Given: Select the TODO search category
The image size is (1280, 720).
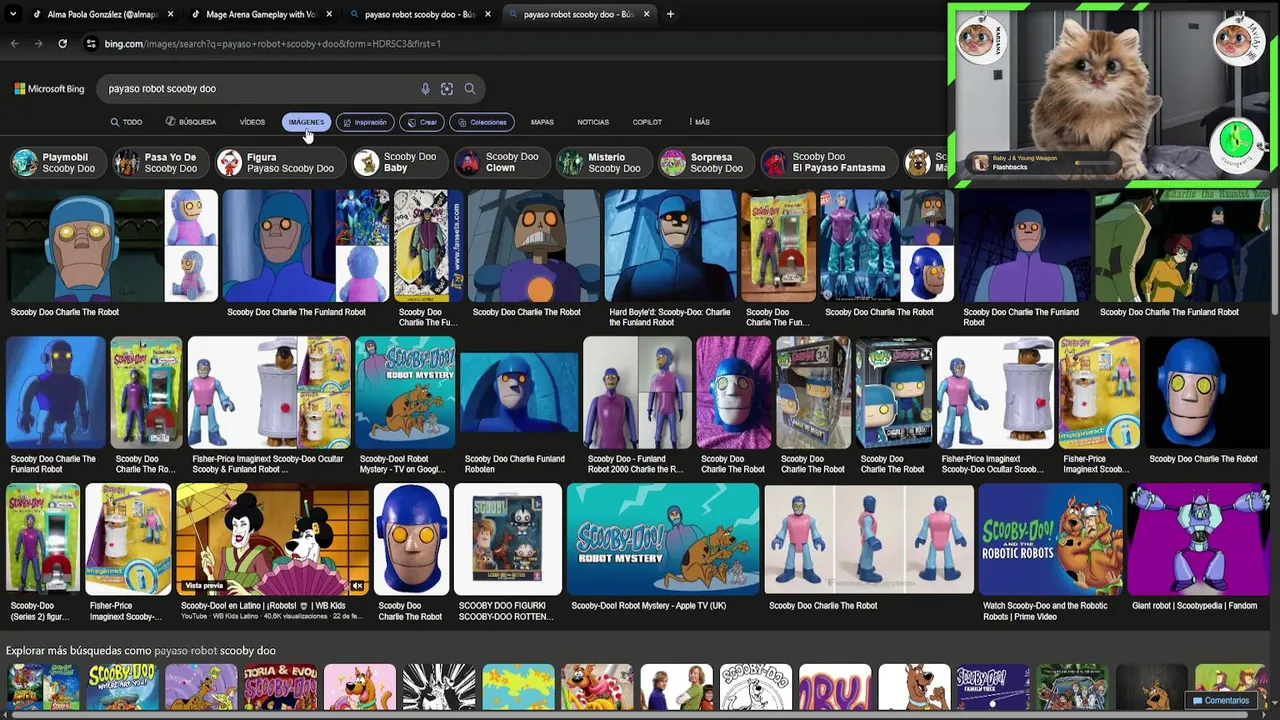Looking at the screenshot, I should coord(126,122).
